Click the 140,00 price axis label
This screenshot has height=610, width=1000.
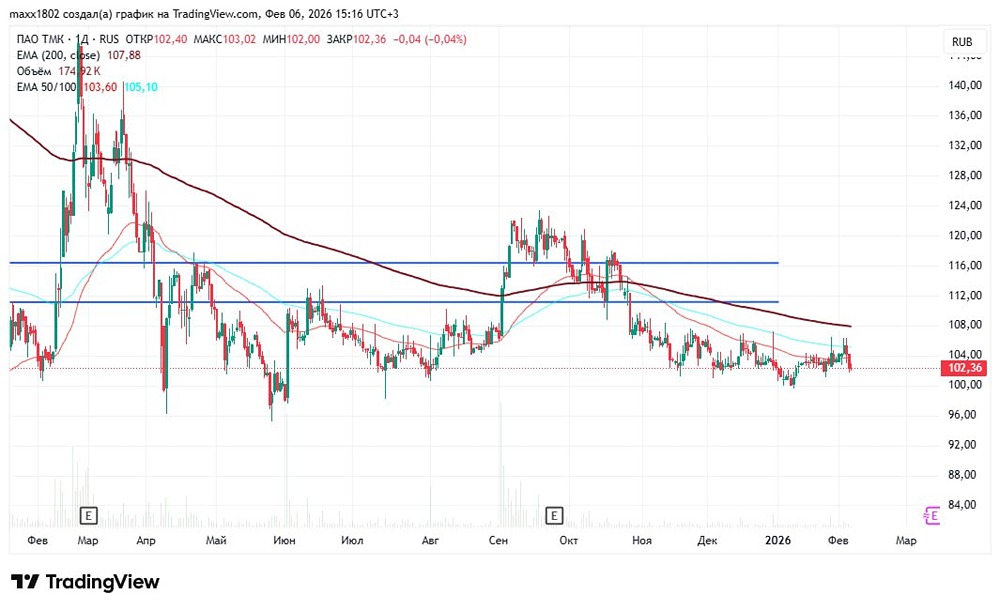coord(965,85)
